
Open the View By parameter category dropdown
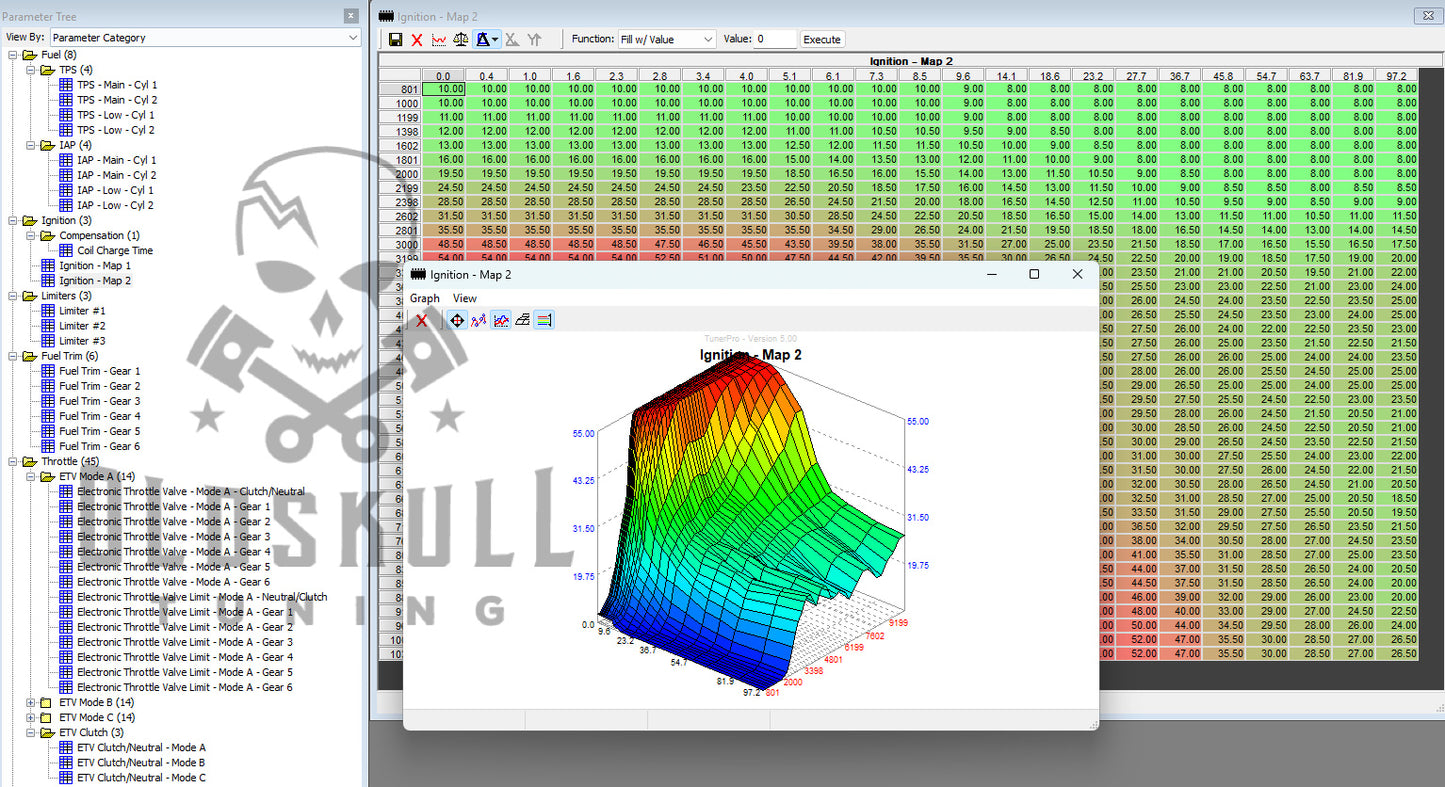click(x=352, y=36)
